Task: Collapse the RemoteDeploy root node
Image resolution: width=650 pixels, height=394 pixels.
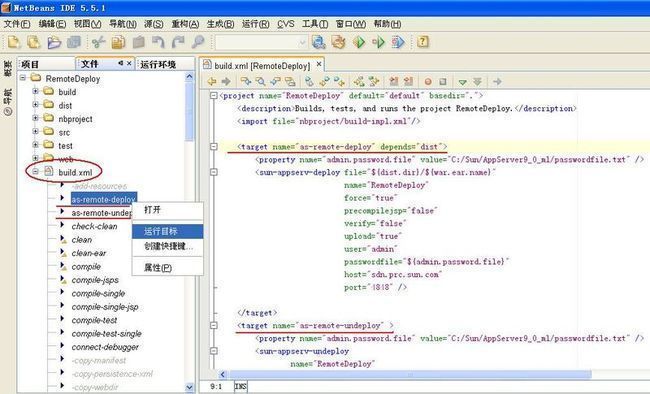Action: pos(23,78)
